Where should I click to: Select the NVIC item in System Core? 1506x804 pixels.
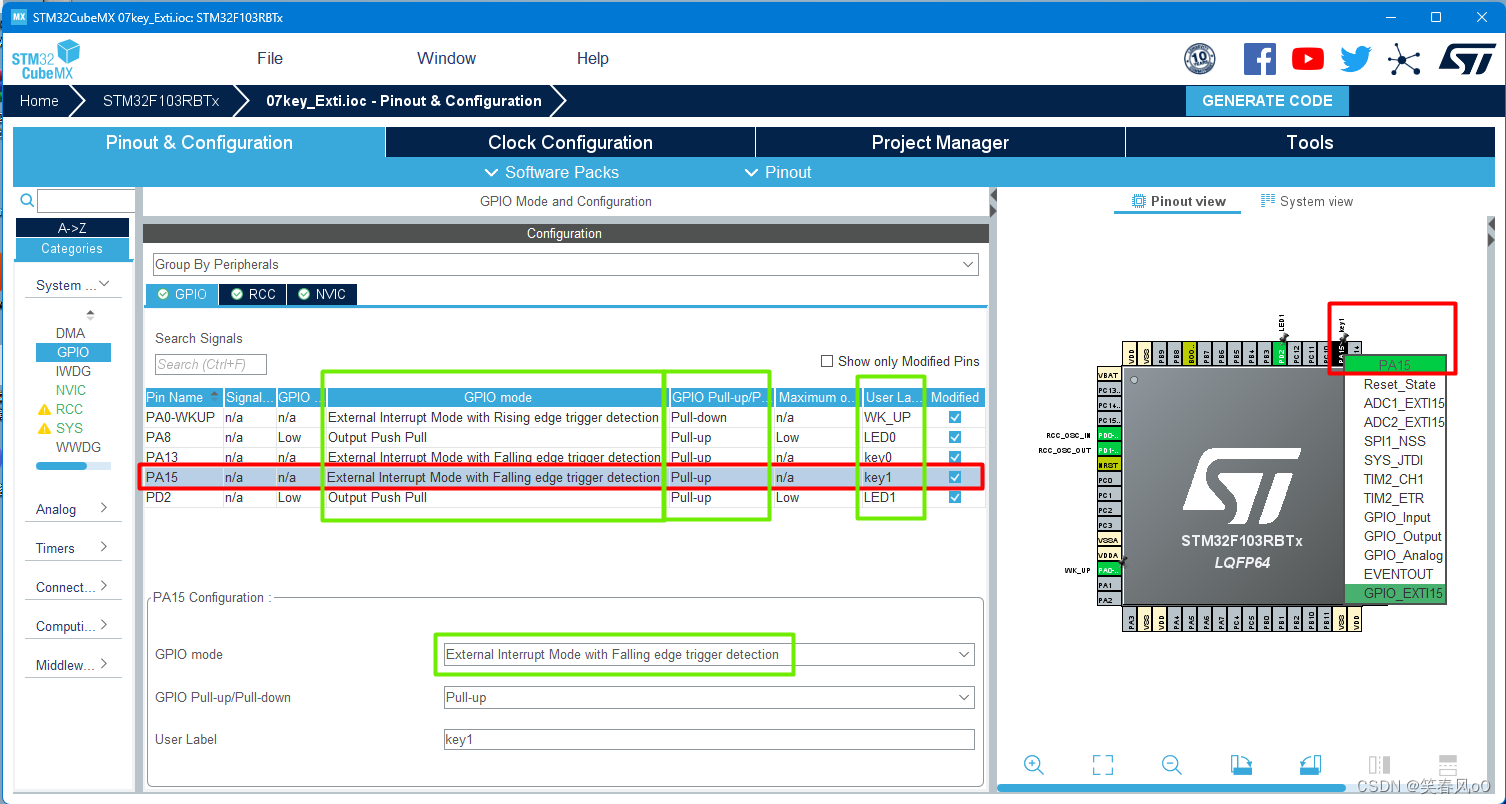[x=71, y=390]
